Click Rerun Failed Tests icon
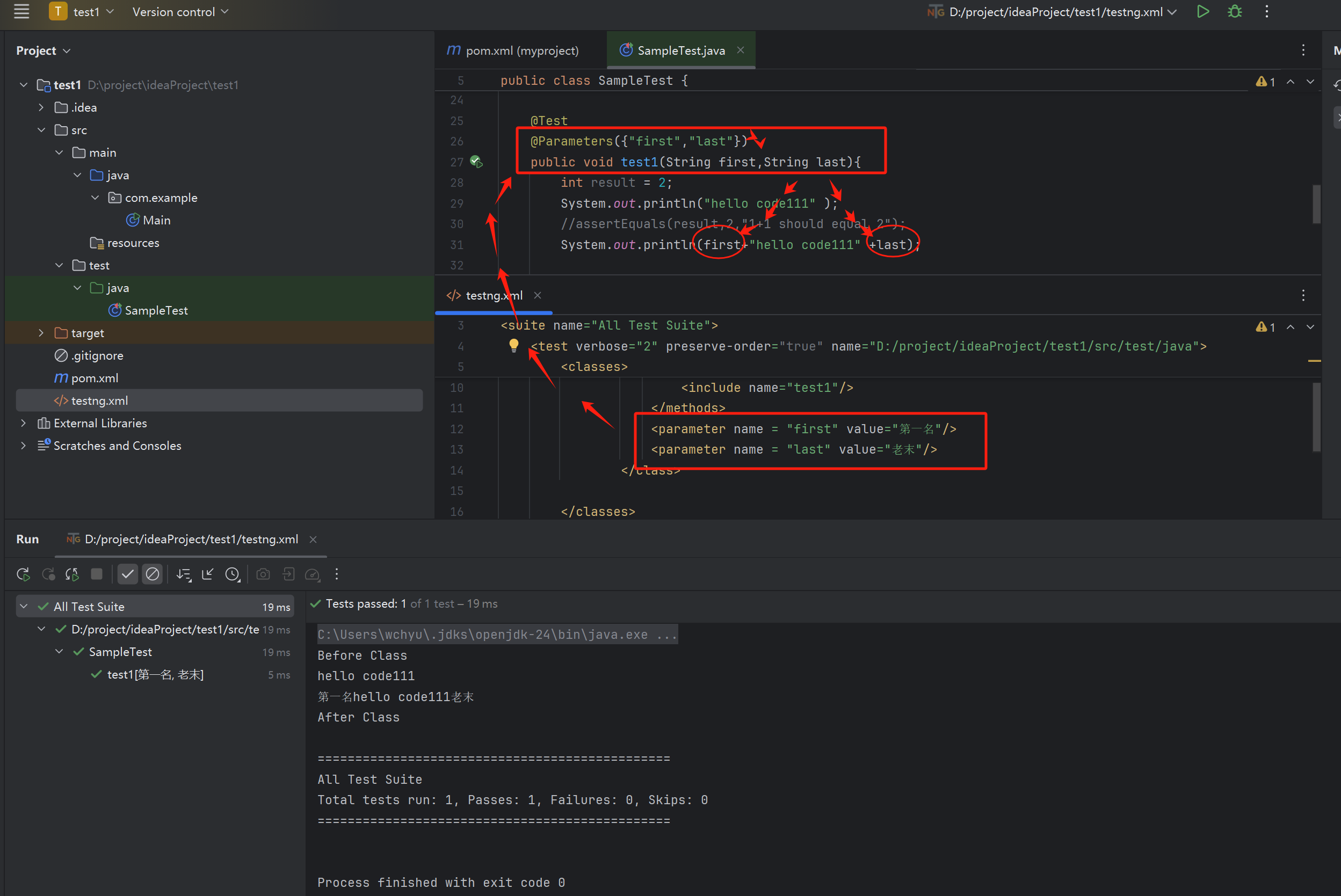This screenshot has width=1341, height=896. click(x=48, y=574)
